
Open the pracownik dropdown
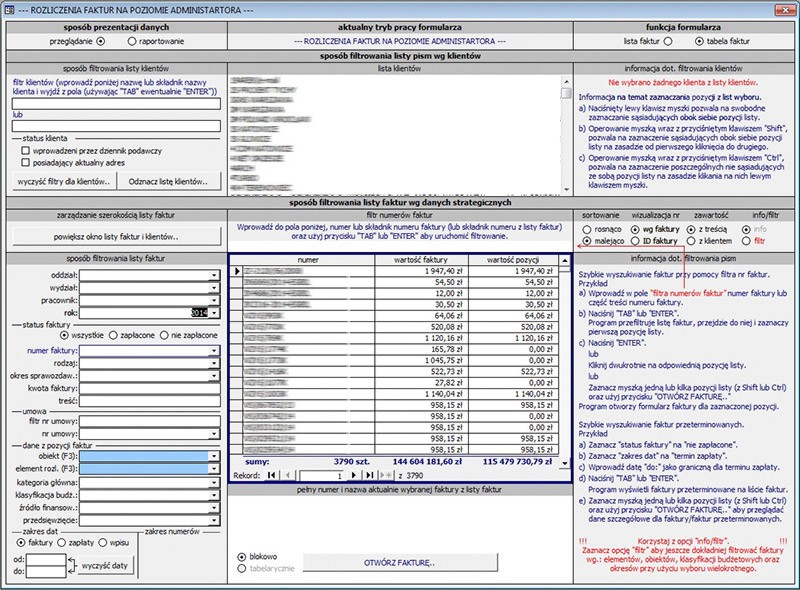pos(214,301)
